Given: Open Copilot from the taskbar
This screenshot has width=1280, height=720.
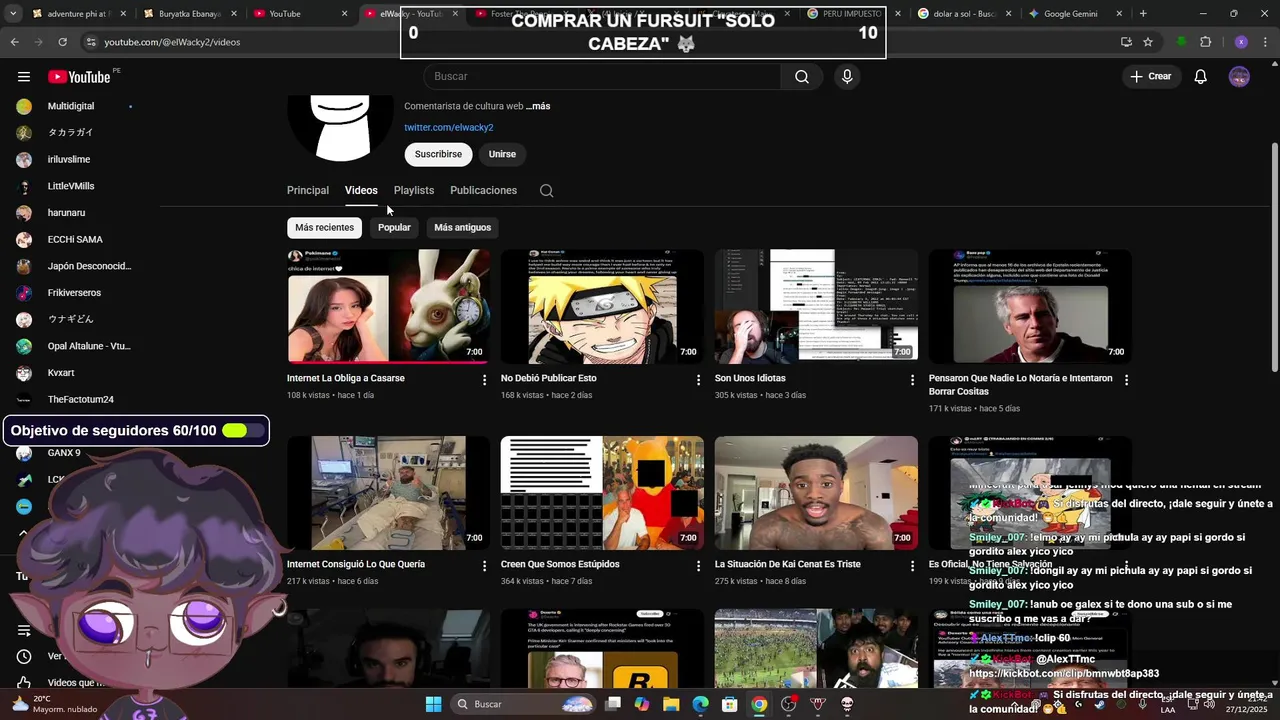Looking at the screenshot, I should click(641, 704).
